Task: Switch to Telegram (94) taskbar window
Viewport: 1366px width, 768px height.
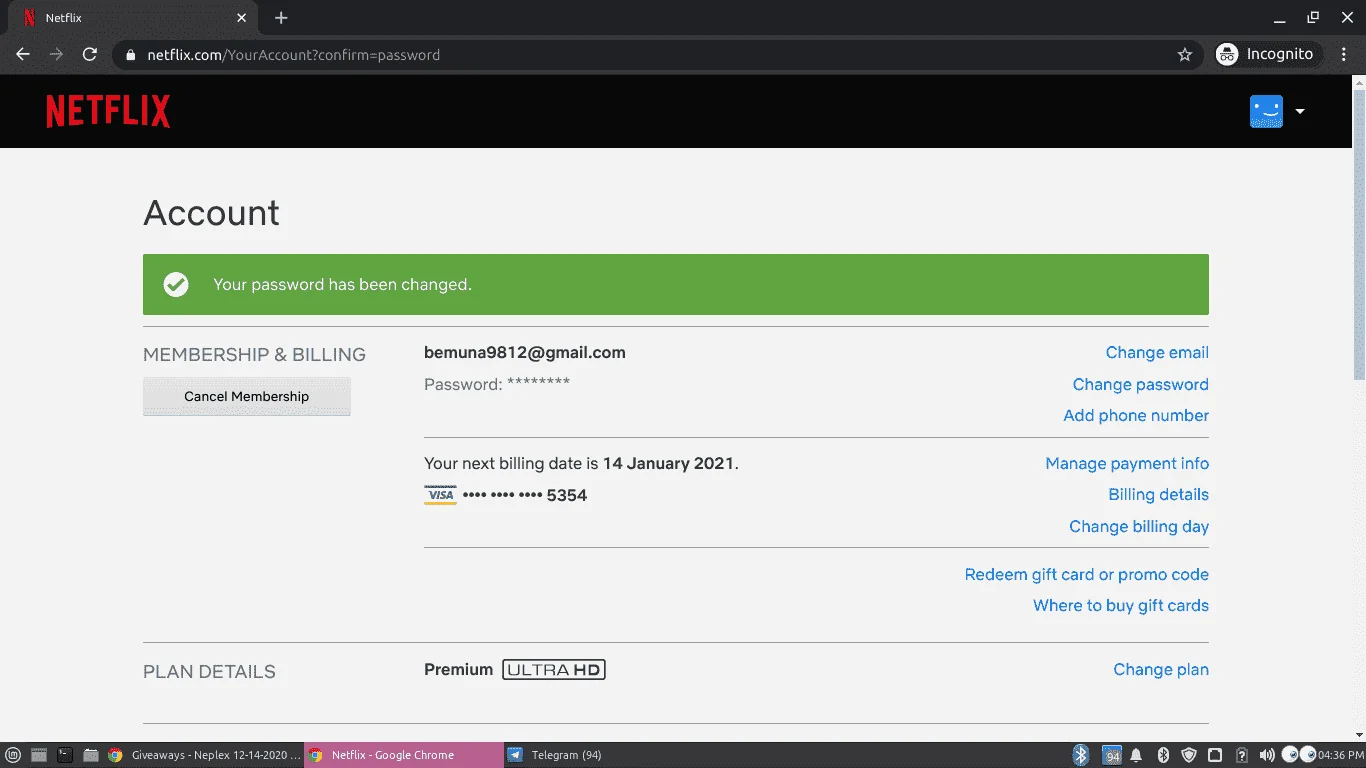Action: point(604,755)
